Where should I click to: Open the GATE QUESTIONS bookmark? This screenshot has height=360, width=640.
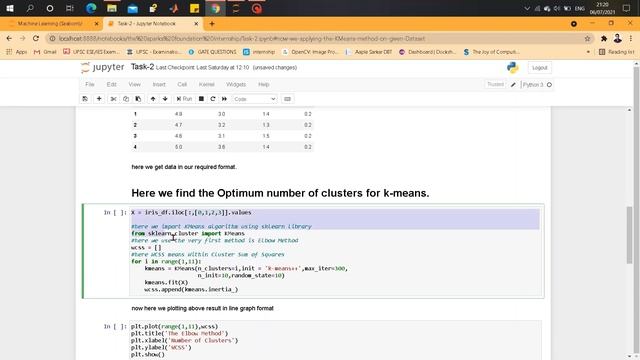coord(212,52)
